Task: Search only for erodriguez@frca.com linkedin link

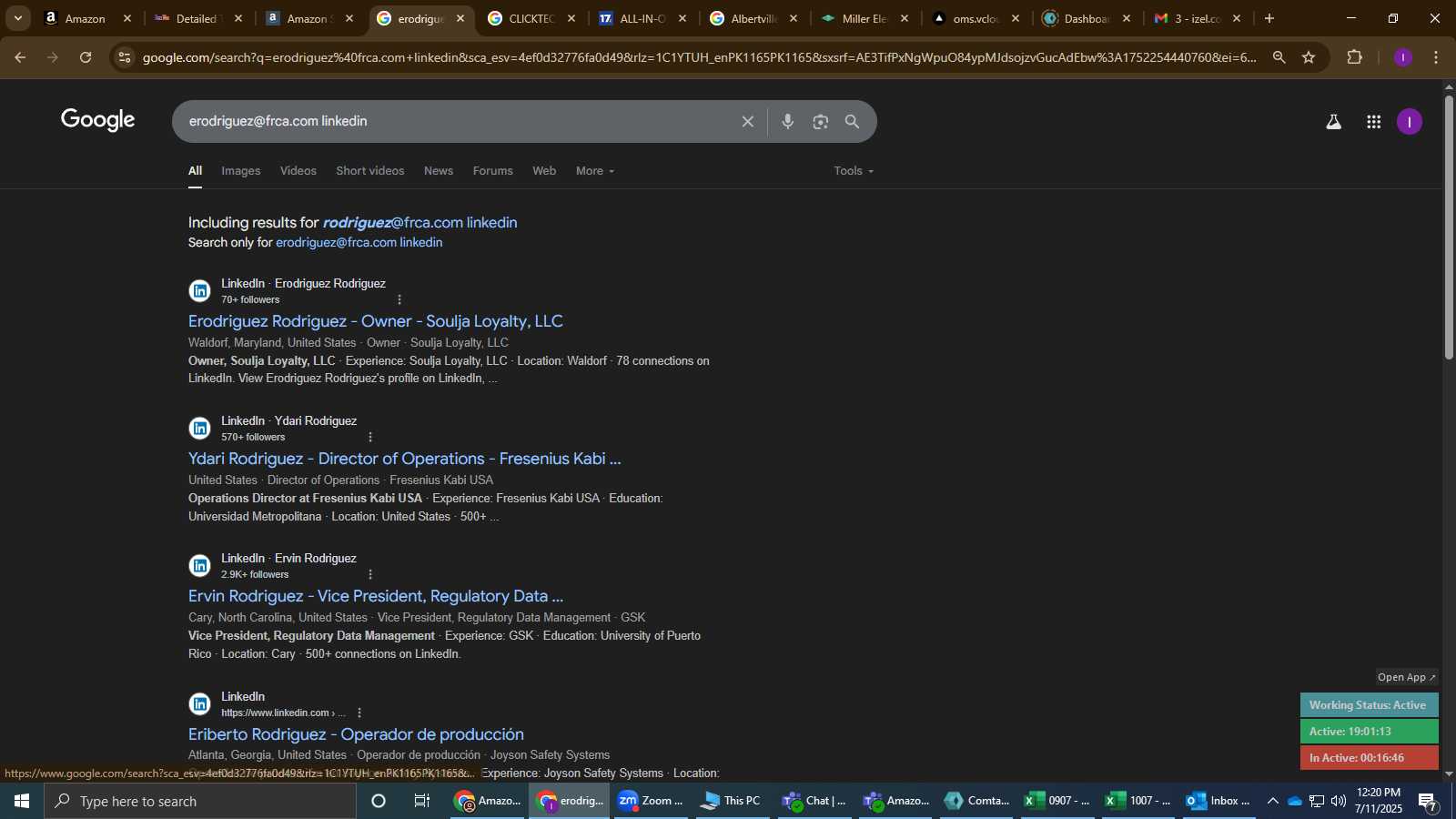Action: (359, 243)
